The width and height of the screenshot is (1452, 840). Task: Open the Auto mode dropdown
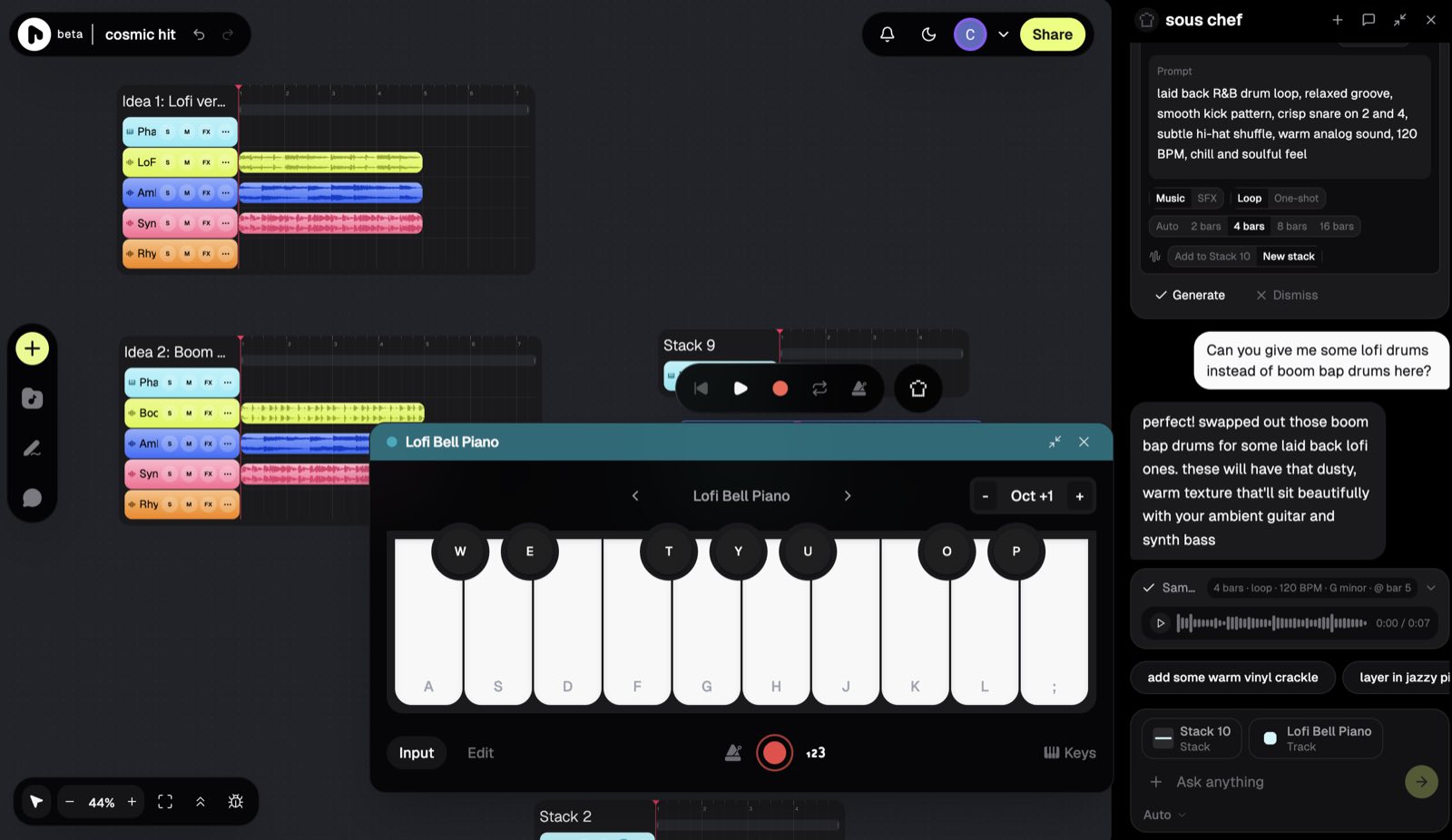(x=1164, y=816)
